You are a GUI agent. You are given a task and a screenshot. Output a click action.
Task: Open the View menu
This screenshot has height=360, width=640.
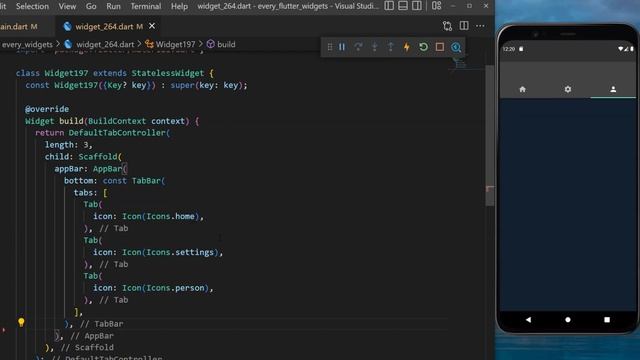coord(67,6)
